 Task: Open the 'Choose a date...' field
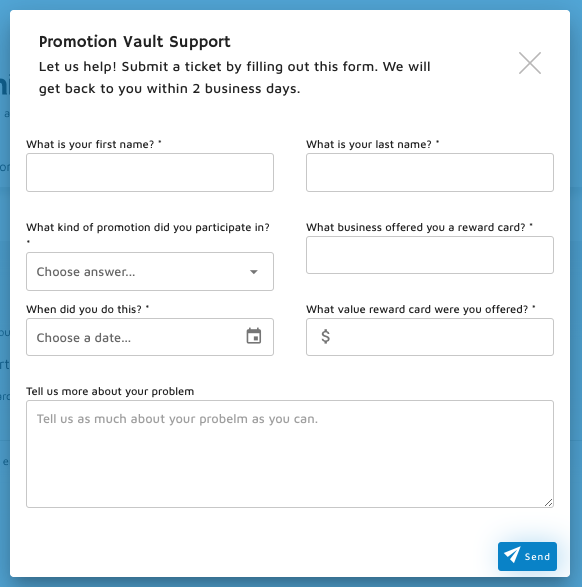(x=150, y=337)
